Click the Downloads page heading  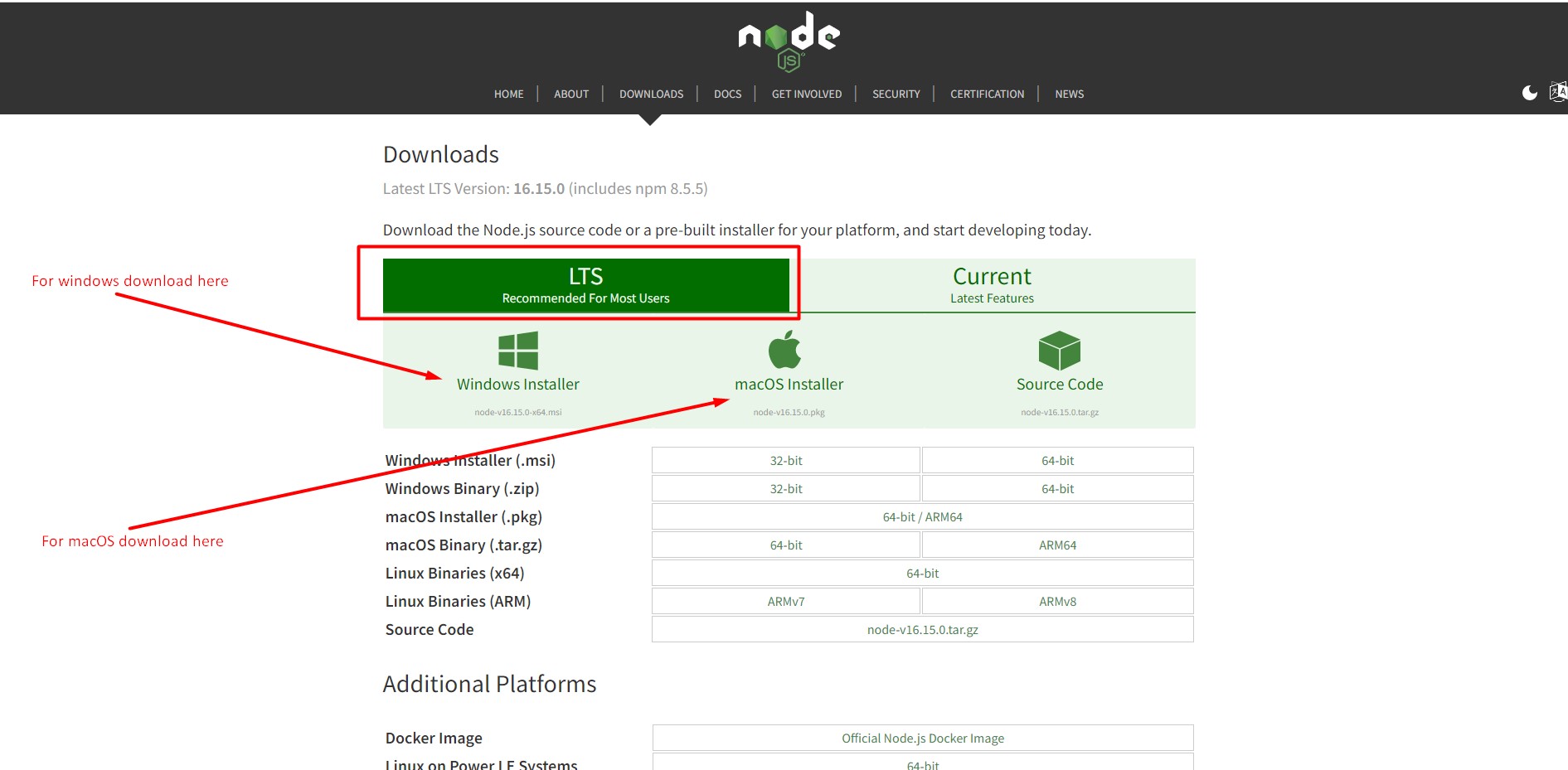[x=440, y=154]
